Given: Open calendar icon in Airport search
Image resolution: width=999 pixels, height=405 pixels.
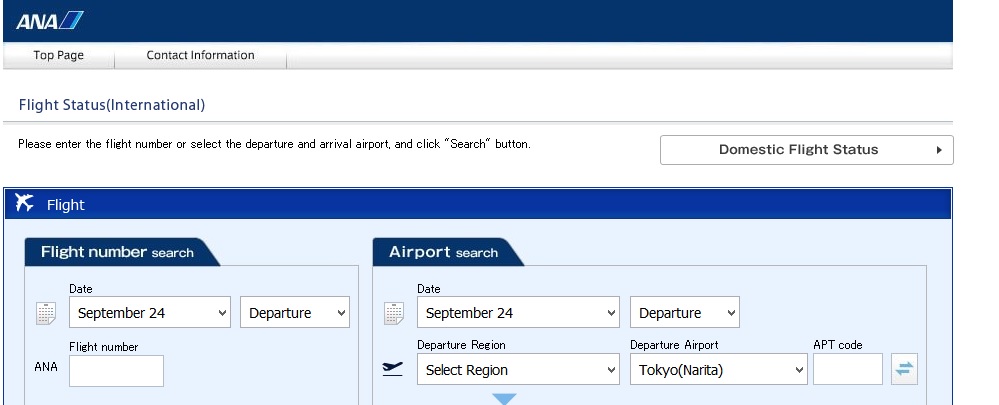Looking at the screenshot, I should (394, 313).
